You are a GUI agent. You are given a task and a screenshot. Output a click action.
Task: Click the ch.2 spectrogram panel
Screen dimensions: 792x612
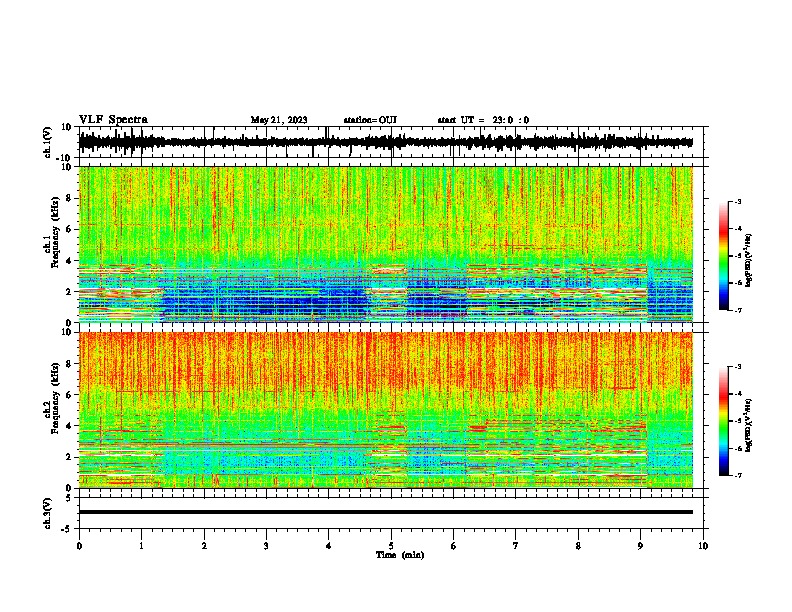pos(386,410)
